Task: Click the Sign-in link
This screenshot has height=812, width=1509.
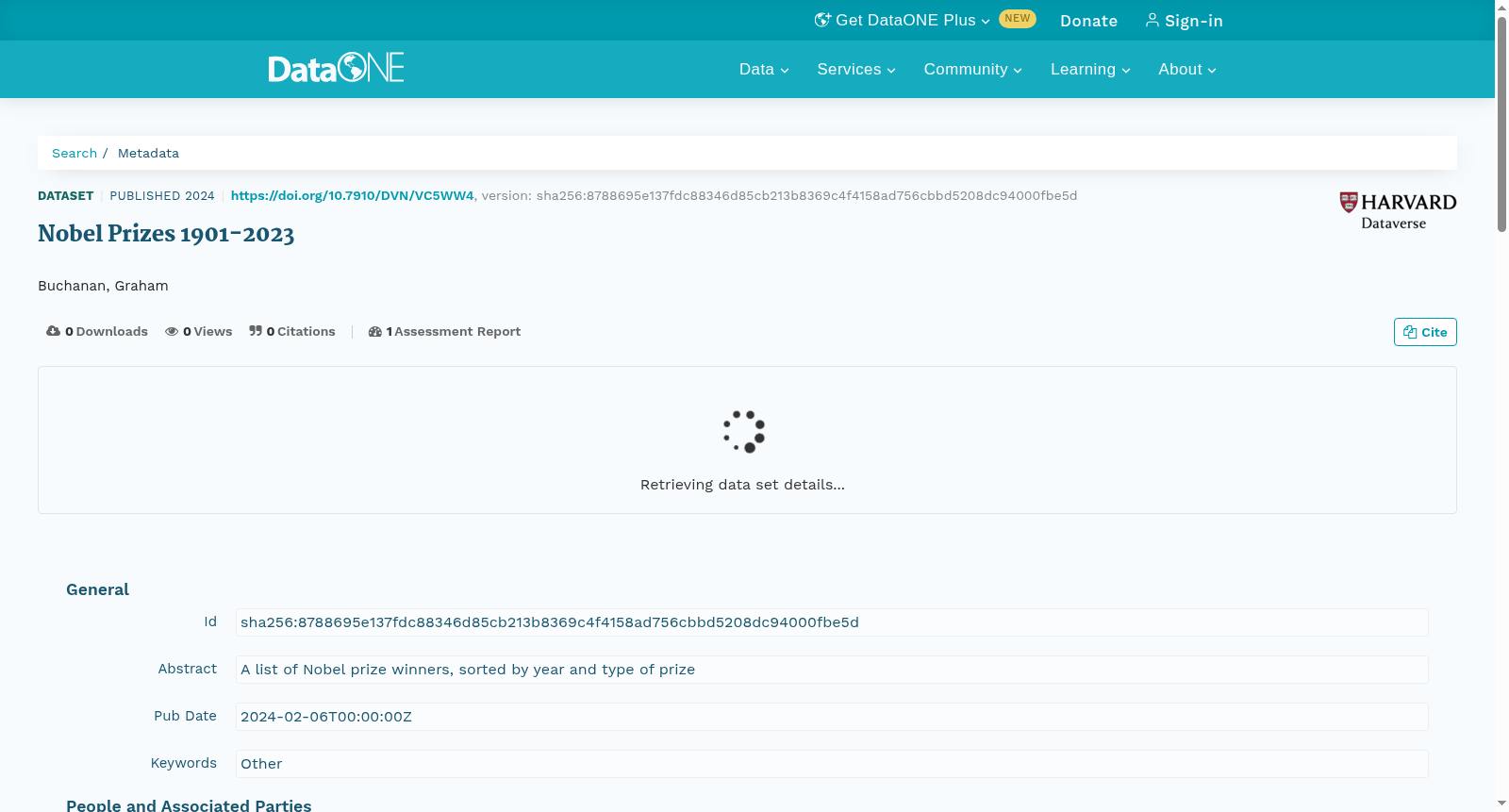Action: tap(1184, 21)
